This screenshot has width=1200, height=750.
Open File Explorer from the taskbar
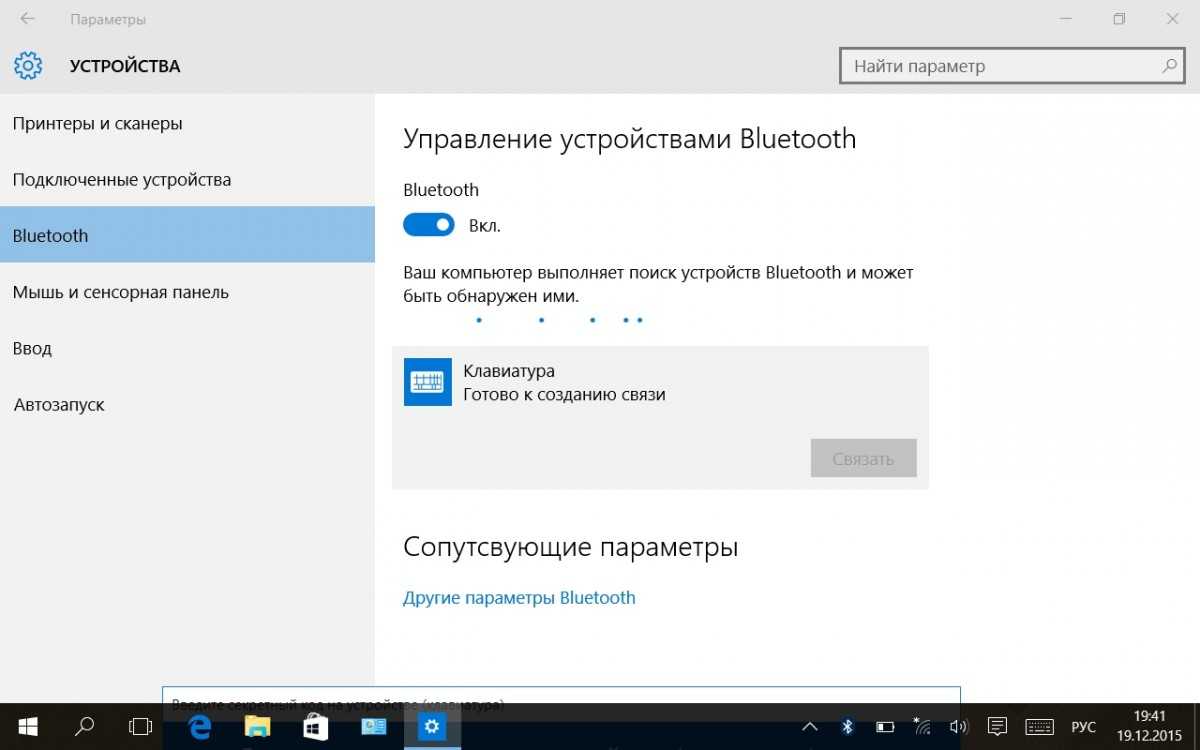258,727
